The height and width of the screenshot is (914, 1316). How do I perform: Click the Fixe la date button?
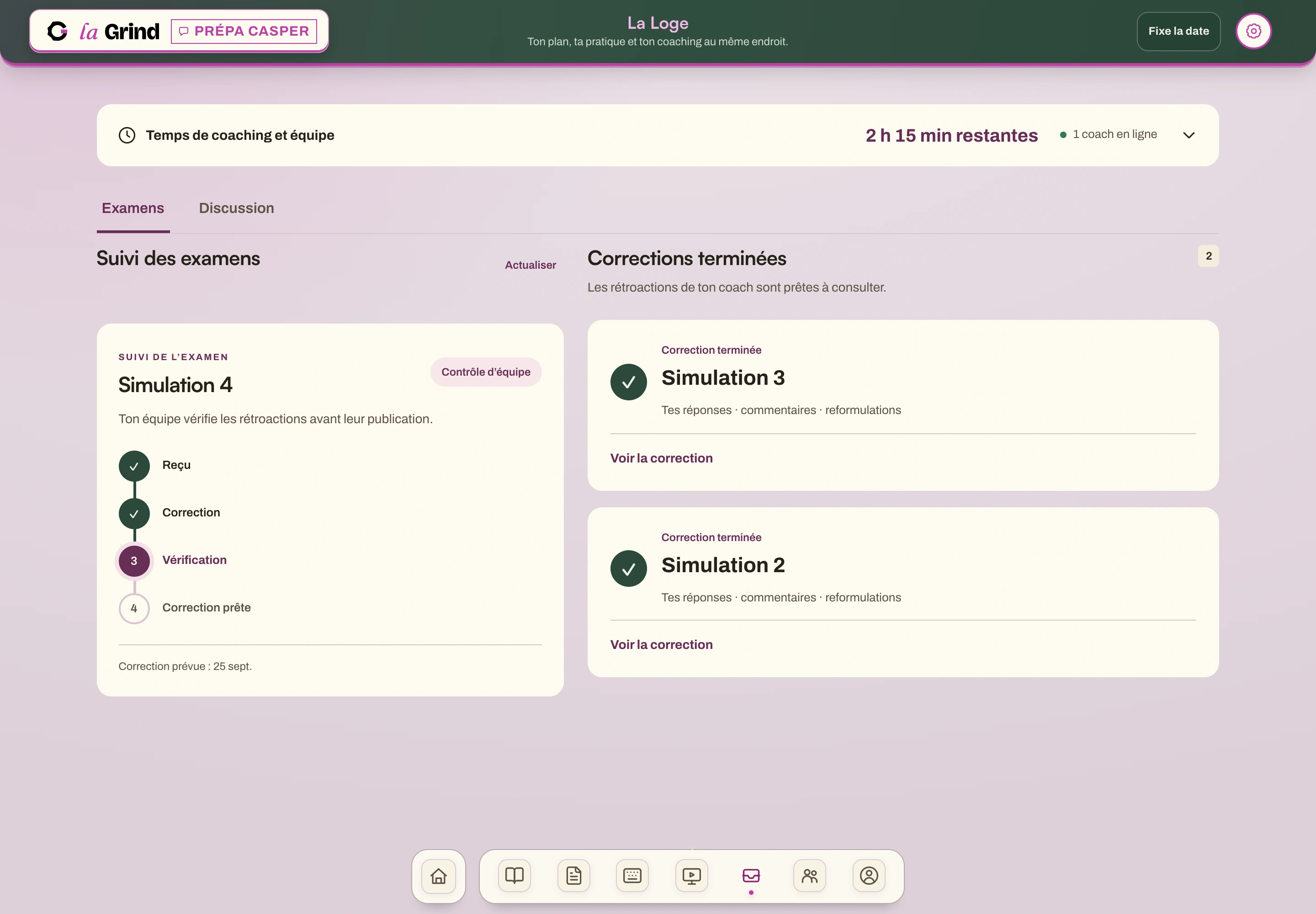(1178, 32)
